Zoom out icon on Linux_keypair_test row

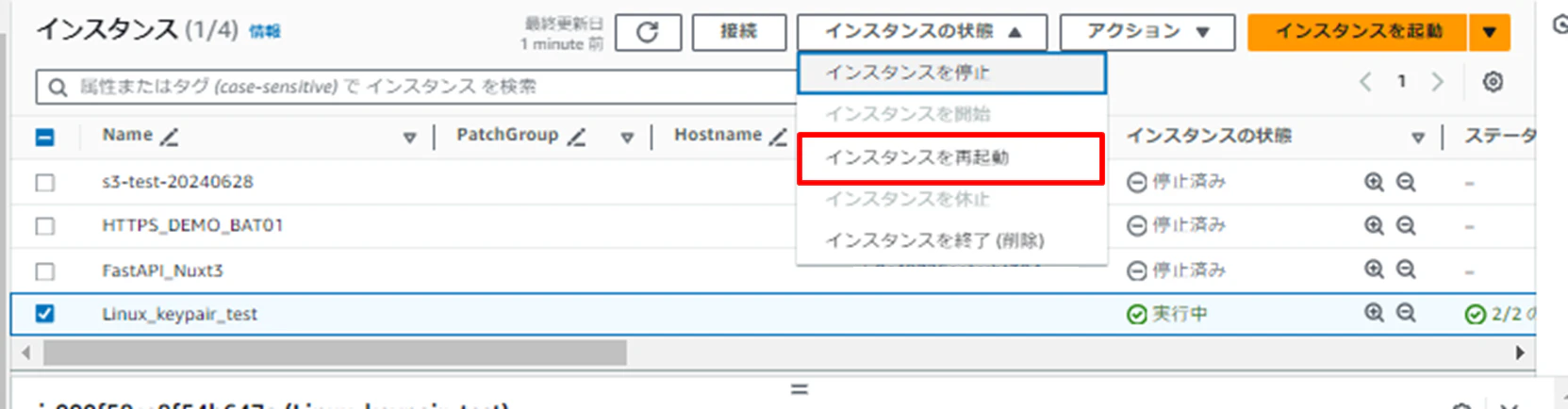tap(1406, 313)
